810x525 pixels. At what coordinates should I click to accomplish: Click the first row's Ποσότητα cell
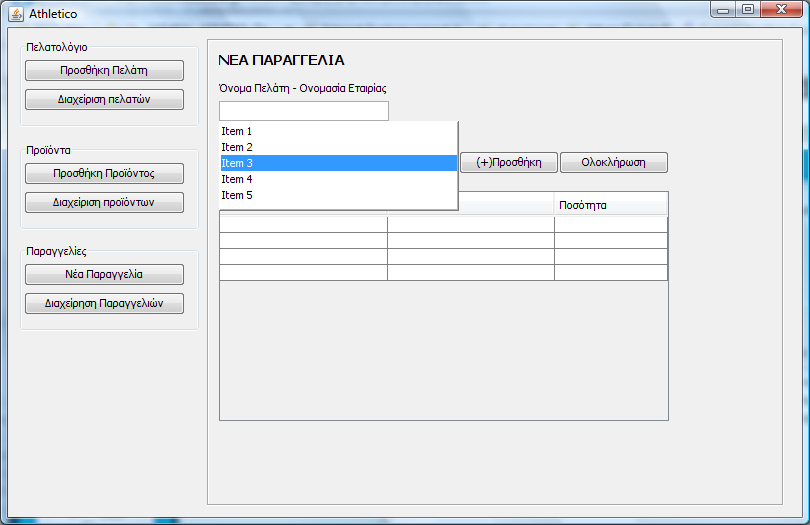coord(611,225)
